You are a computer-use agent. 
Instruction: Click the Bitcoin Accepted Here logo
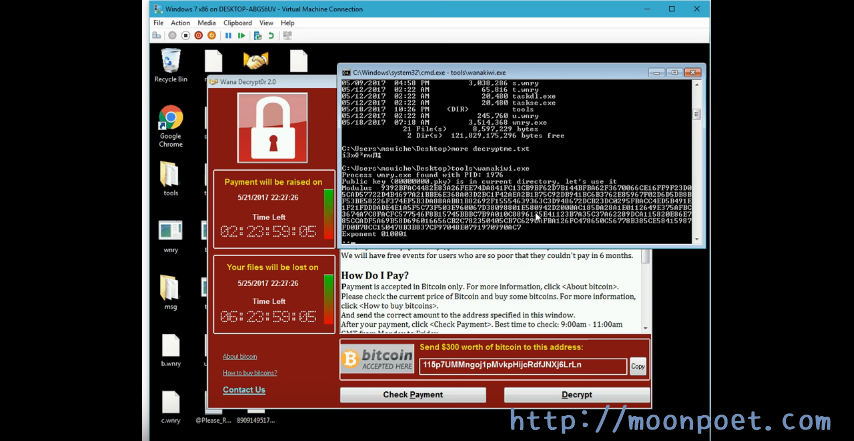click(377, 359)
